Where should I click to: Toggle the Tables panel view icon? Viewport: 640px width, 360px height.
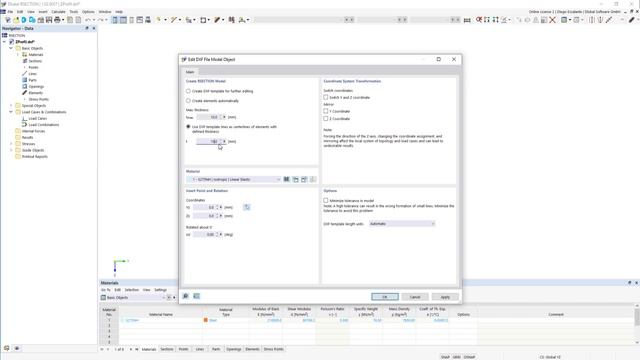[123, 20]
